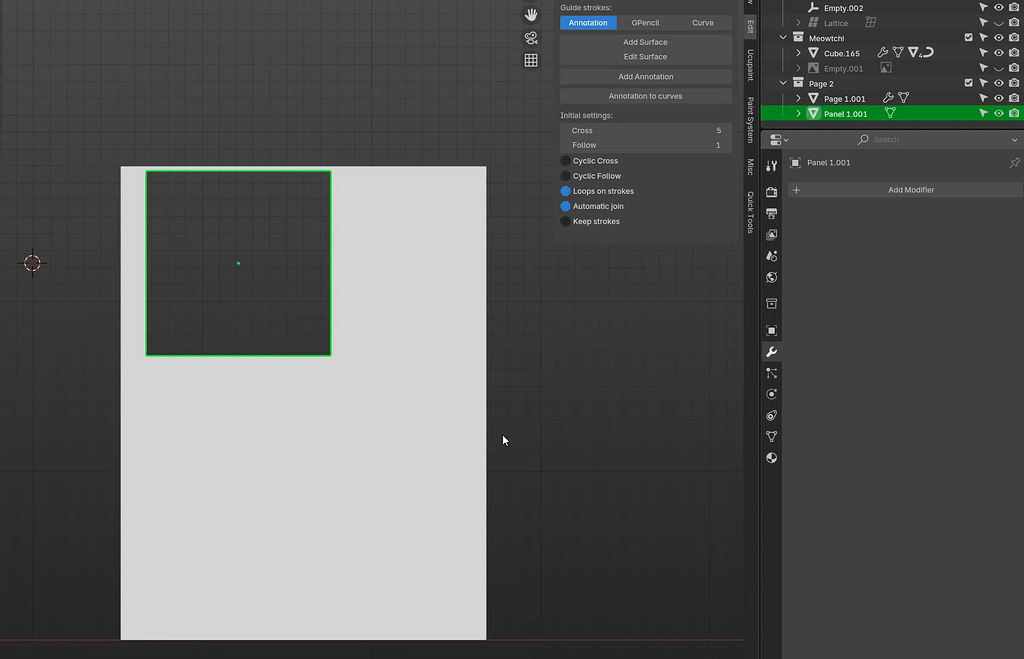Screen dimensions: 1024x659
Task: Focus the properties Search field
Action: [931, 140]
